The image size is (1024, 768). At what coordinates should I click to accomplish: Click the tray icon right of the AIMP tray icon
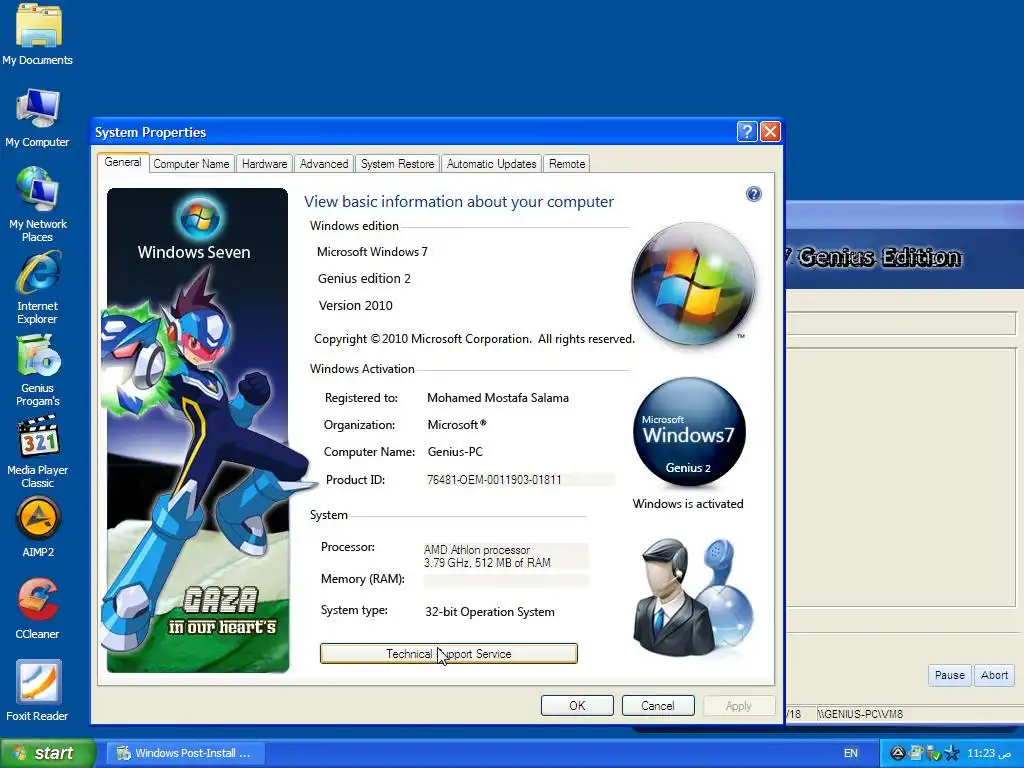coord(916,753)
